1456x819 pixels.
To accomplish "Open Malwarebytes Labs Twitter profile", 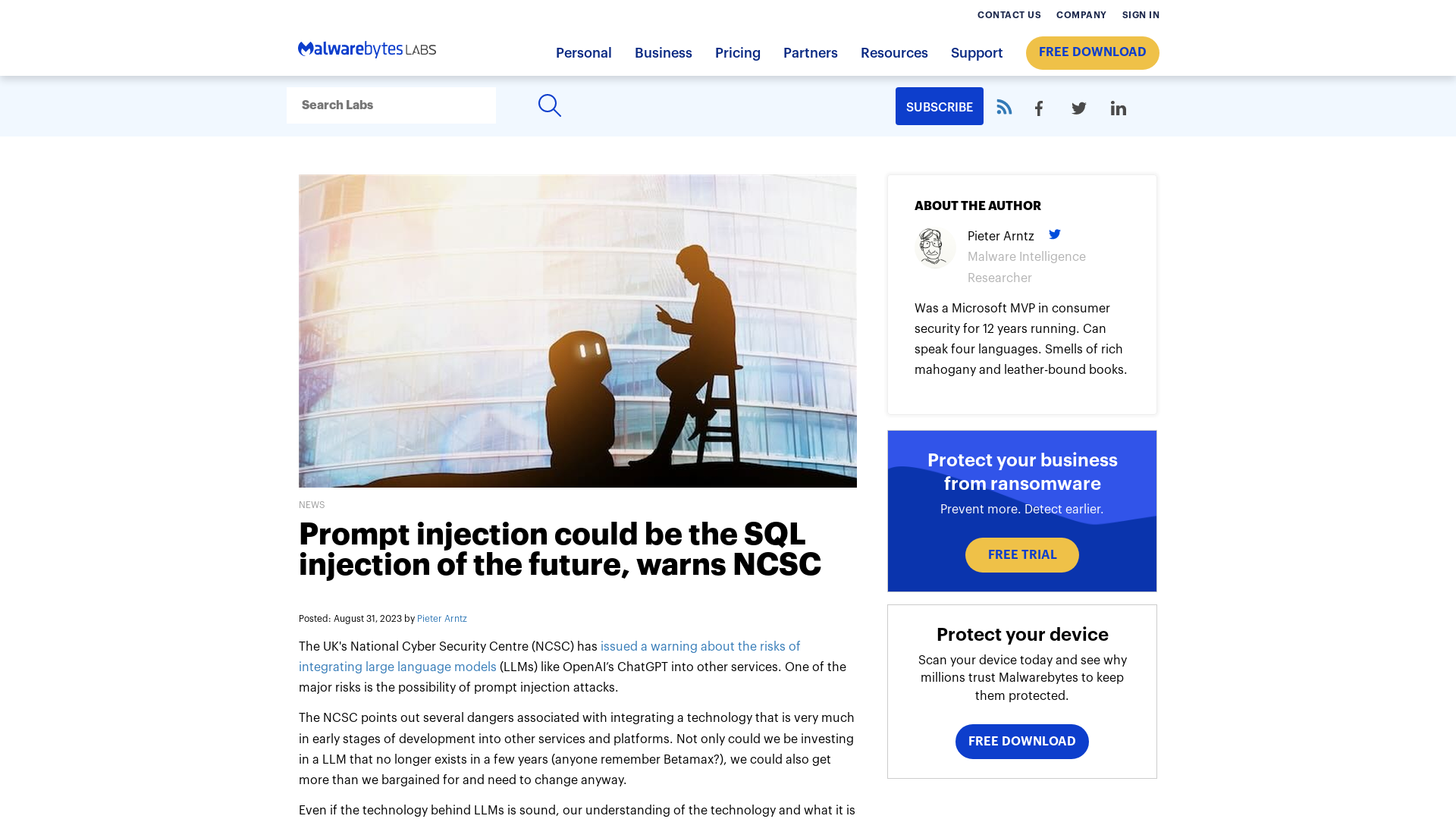I will 1079,108.
